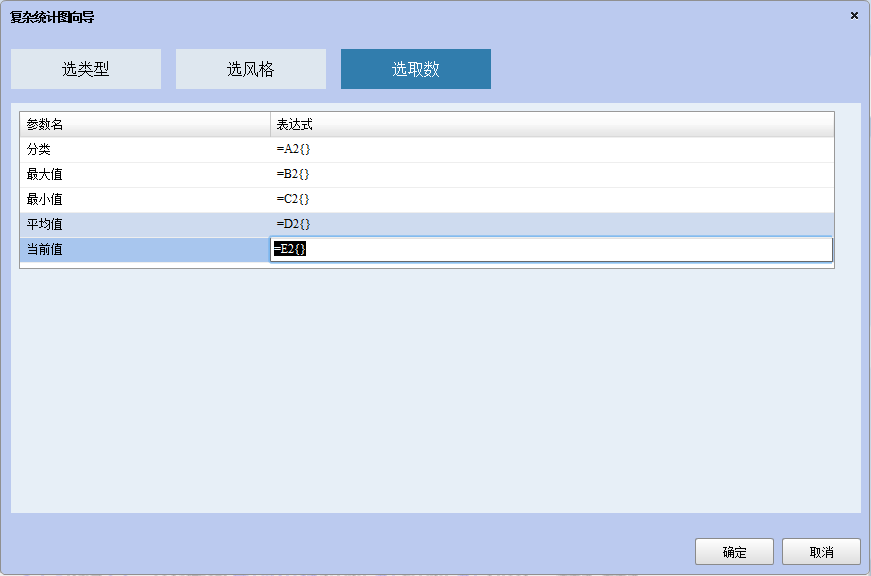Close the 复杂统计图向导 dialog

[854, 16]
